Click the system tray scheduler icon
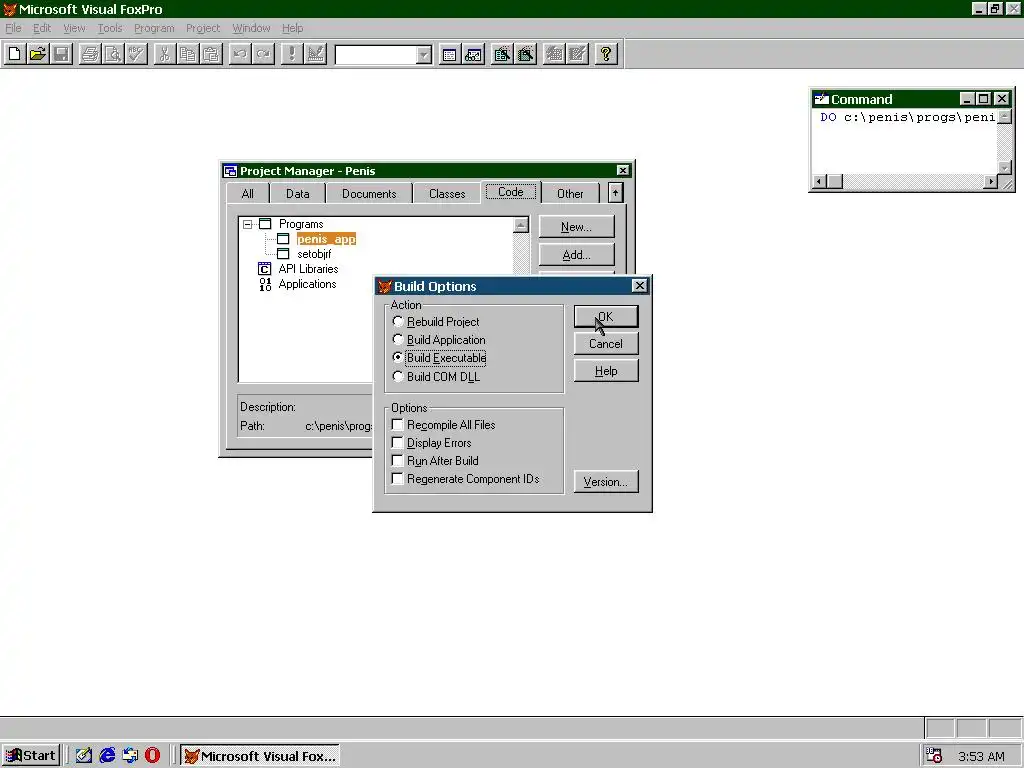The width and height of the screenshot is (1024, 768). pyautogui.click(x=934, y=756)
